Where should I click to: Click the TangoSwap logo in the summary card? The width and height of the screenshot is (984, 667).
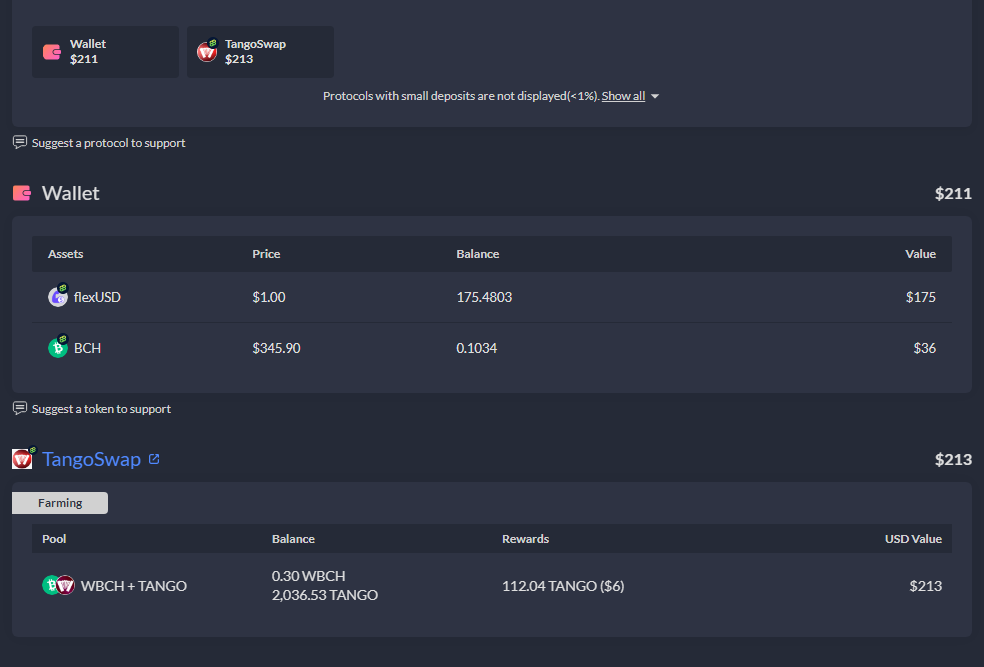[x=207, y=51]
